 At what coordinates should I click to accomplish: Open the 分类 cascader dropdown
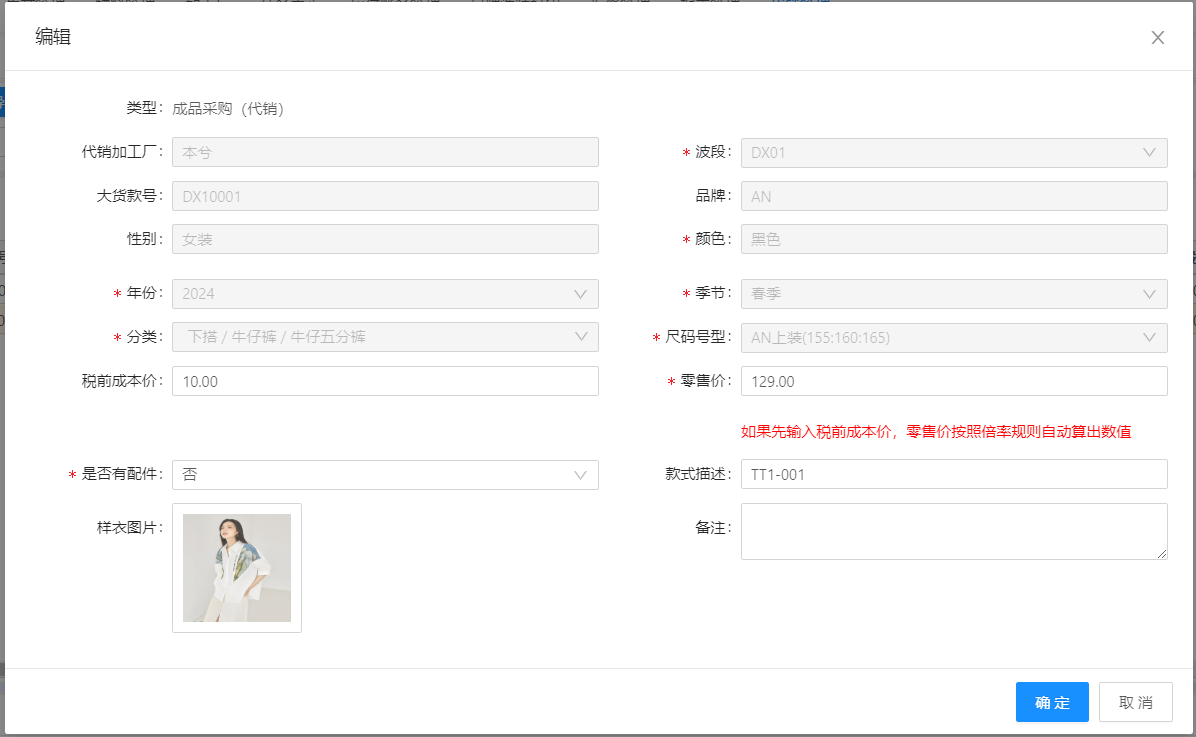click(385, 337)
